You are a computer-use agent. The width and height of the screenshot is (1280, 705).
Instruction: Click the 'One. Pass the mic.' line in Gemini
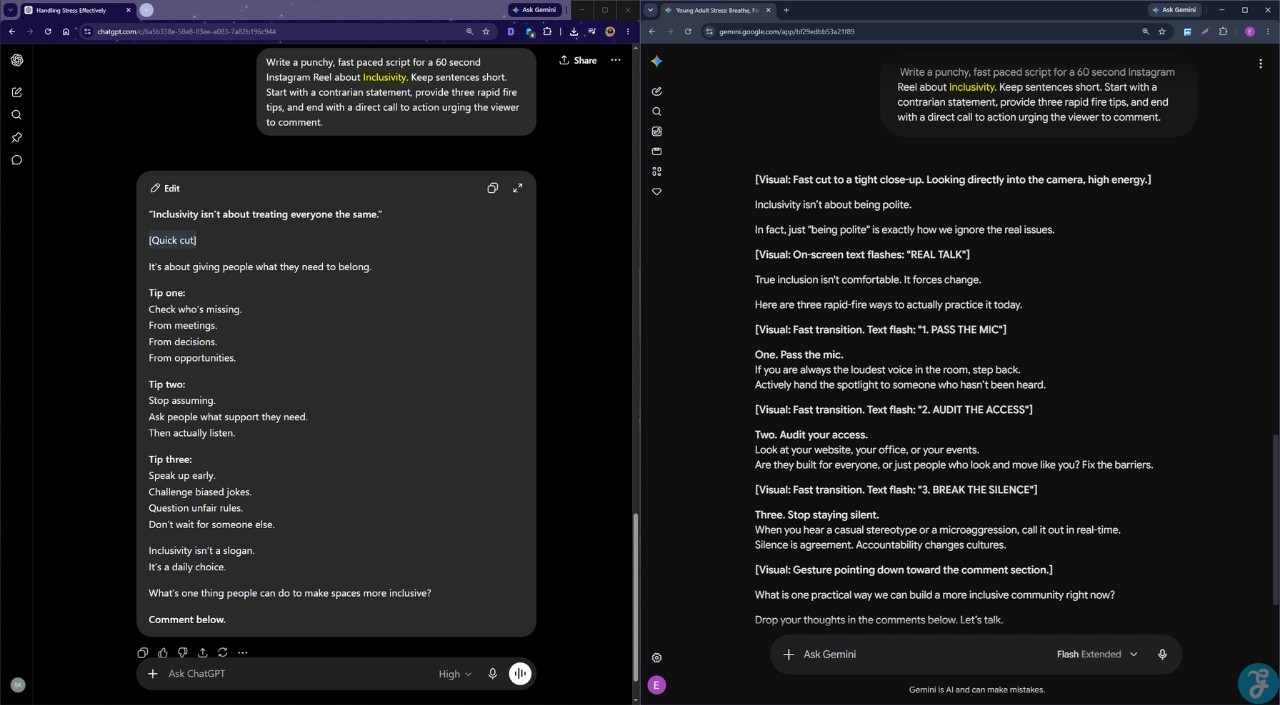point(799,355)
